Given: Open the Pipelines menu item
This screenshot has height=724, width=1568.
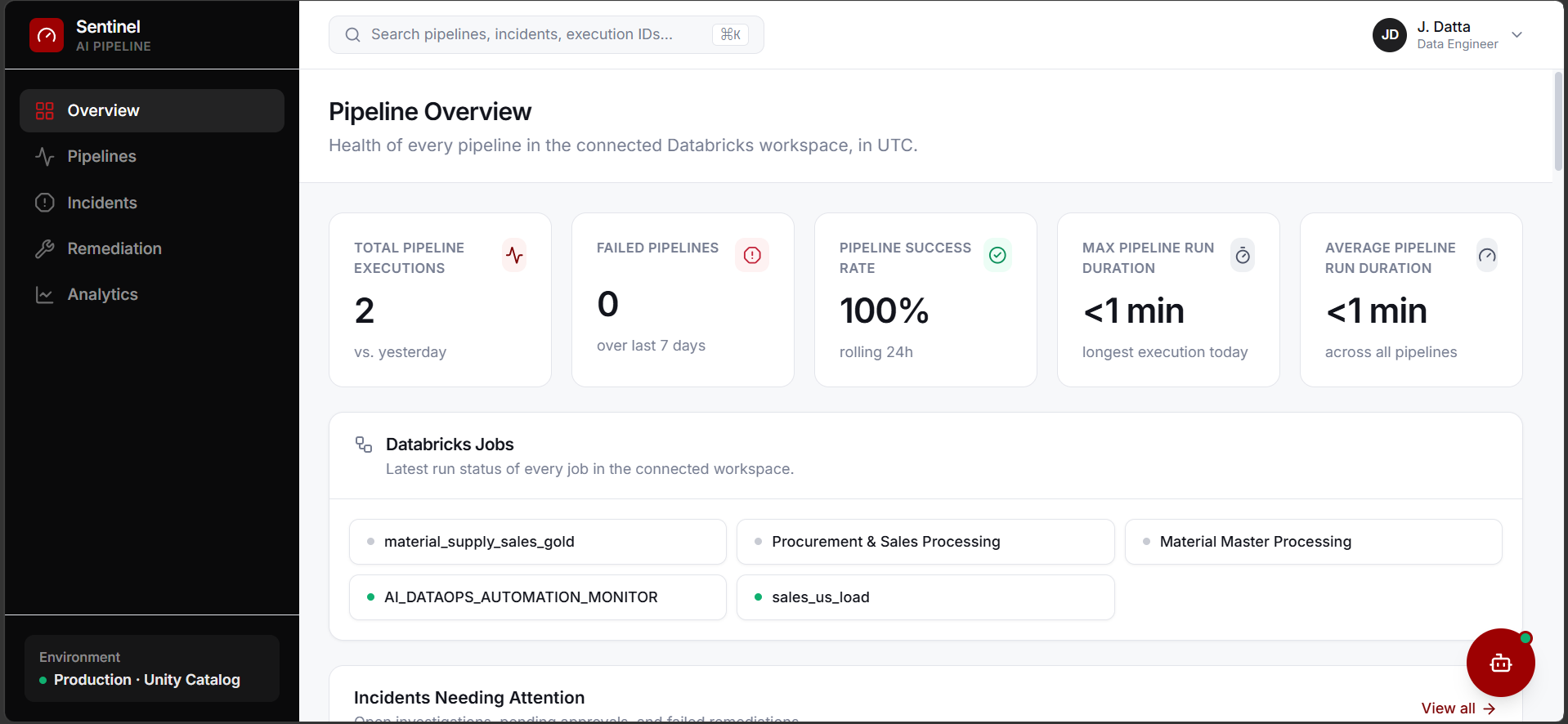Looking at the screenshot, I should point(152,156).
